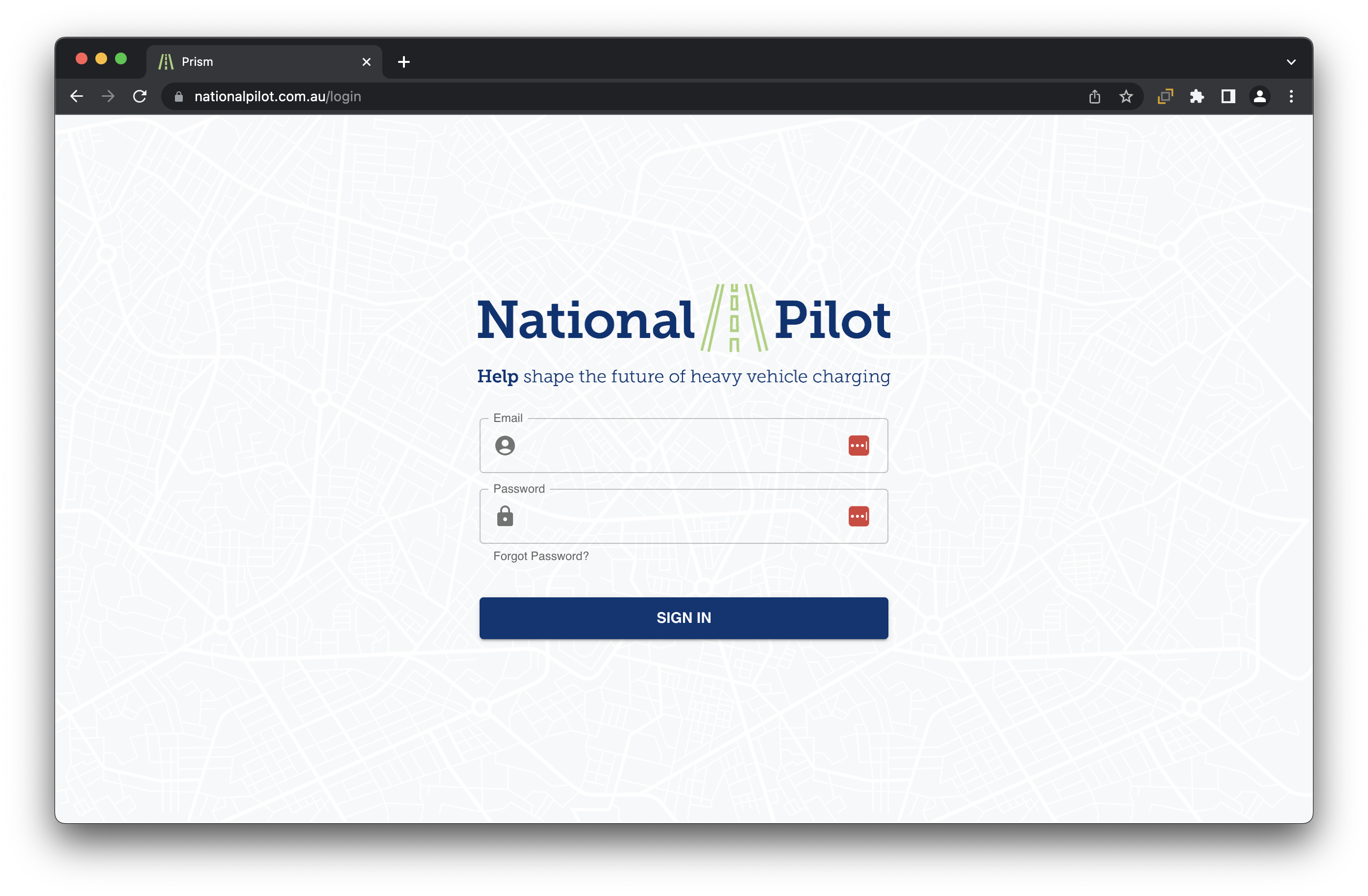The width and height of the screenshot is (1368, 896).
Task: Click the SIGN IN button
Action: [684, 618]
